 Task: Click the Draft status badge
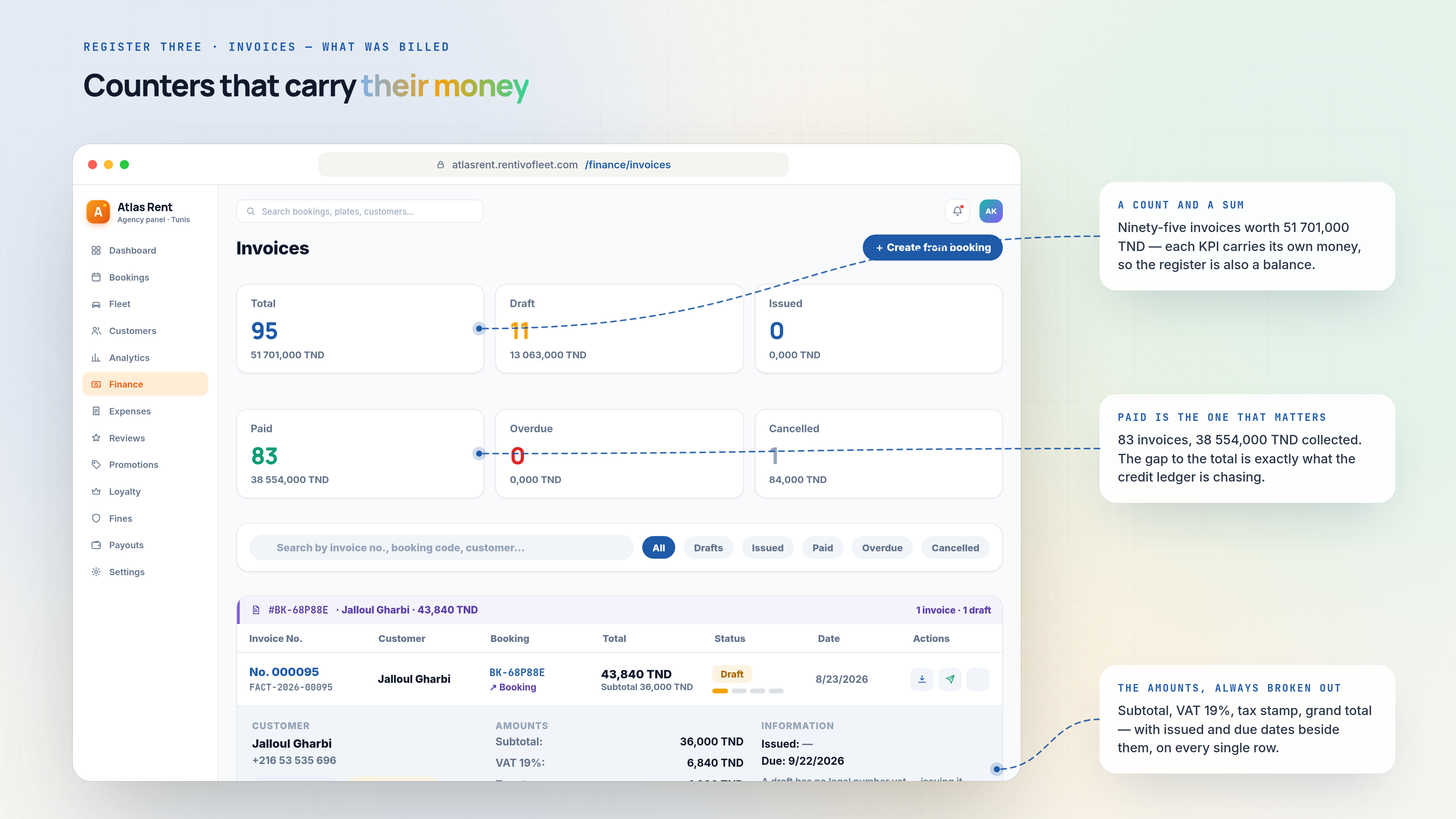[731, 674]
